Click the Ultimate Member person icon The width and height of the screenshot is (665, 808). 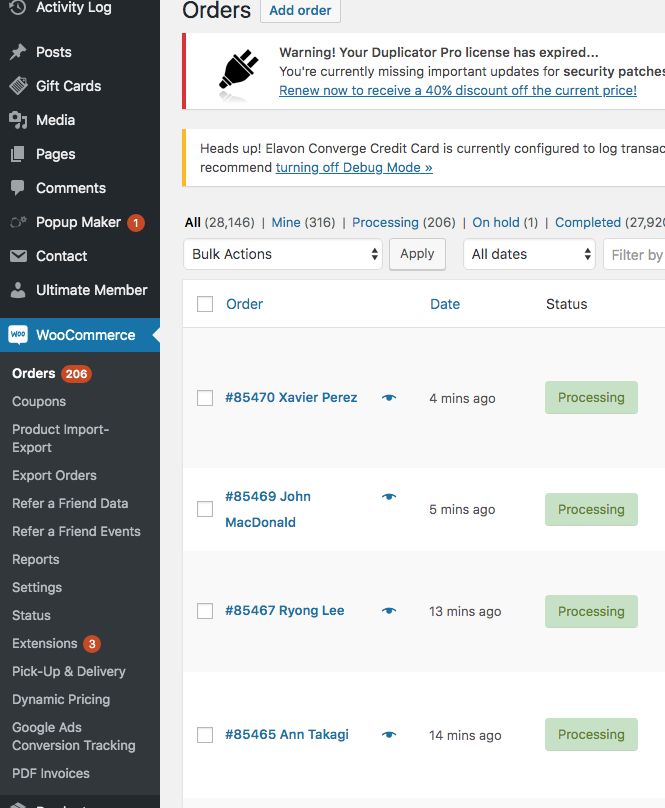point(18,290)
